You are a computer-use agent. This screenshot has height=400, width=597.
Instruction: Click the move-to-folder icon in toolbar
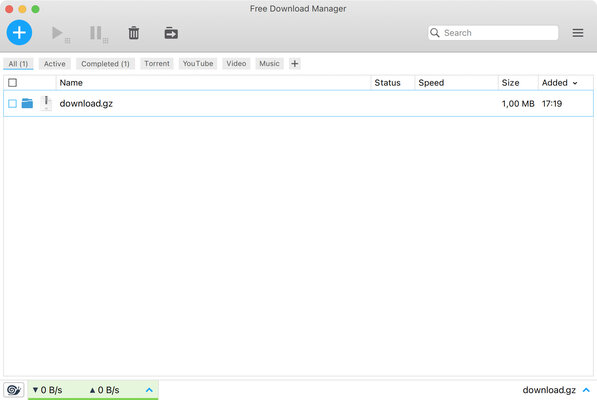pyautogui.click(x=171, y=33)
